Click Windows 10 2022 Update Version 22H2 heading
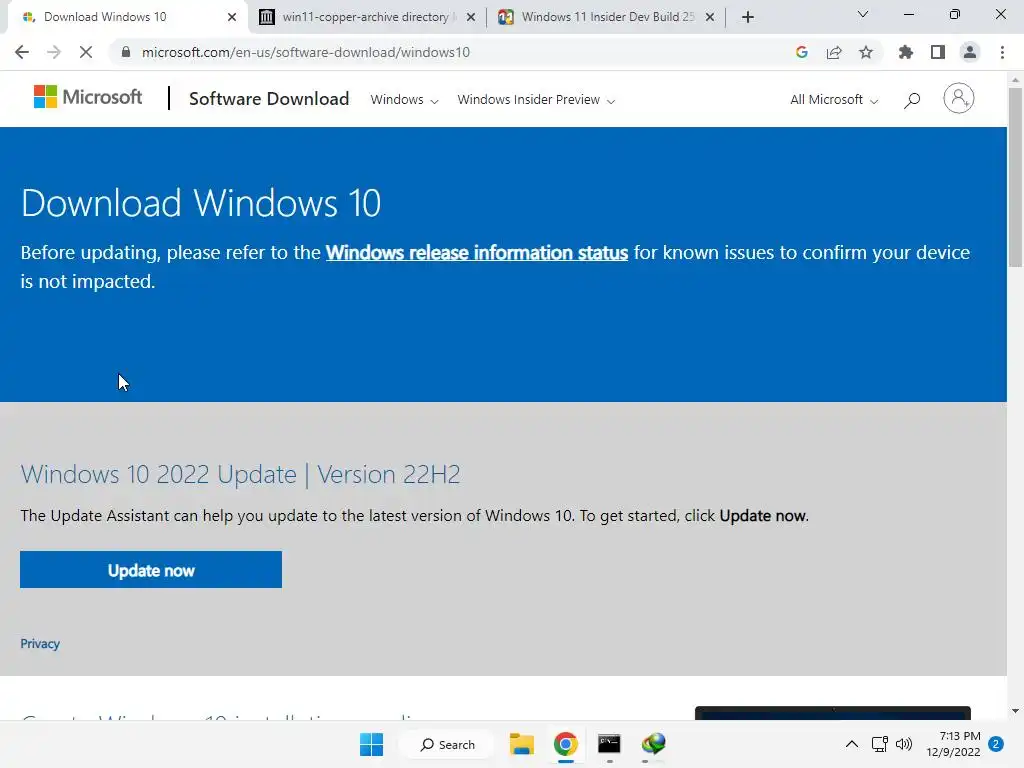 pyautogui.click(x=240, y=474)
